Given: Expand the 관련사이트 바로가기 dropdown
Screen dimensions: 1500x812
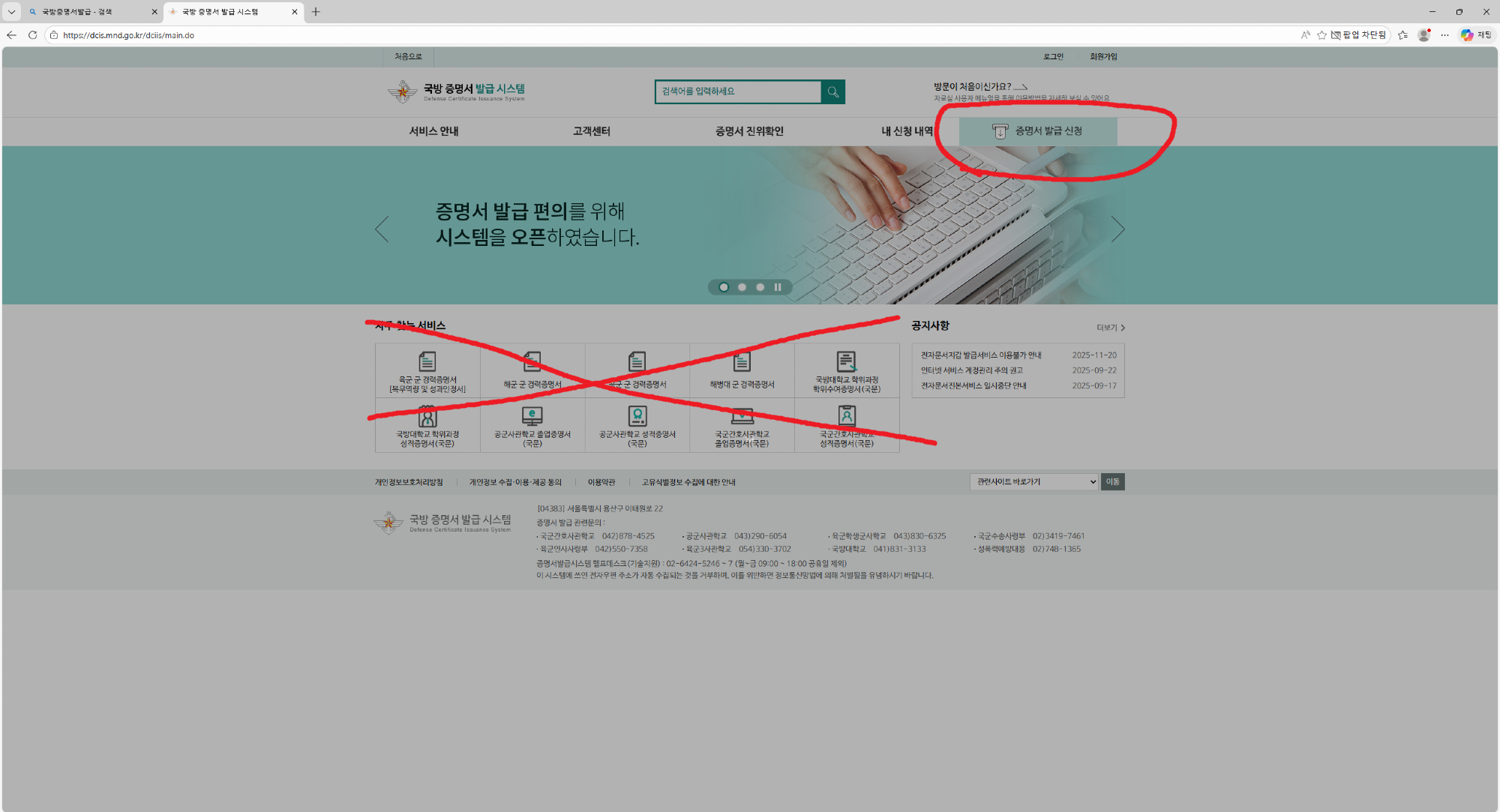Looking at the screenshot, I should (x=1034, y=481).
